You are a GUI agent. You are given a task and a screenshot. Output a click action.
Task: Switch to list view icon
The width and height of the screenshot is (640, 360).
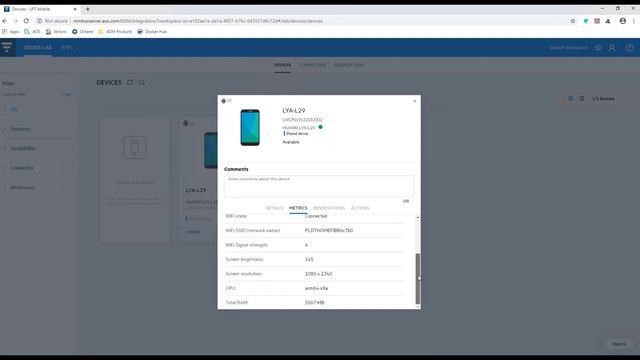pos(582,99)
